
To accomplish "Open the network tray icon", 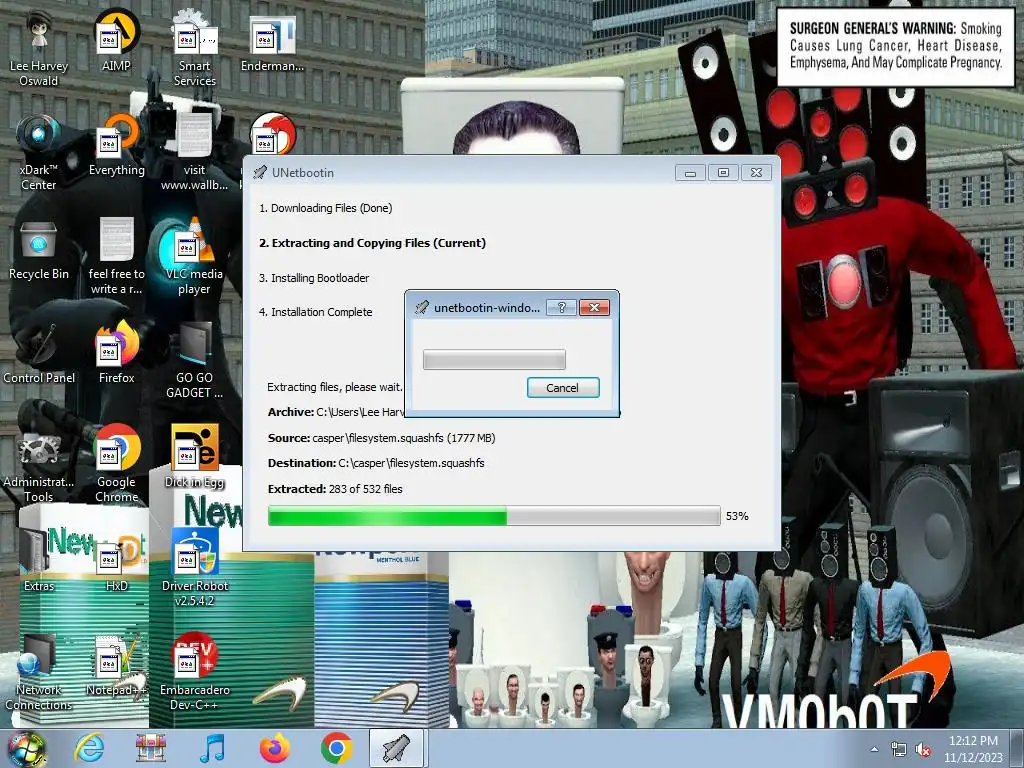I will pyautogui.click(x=899, y=750).
